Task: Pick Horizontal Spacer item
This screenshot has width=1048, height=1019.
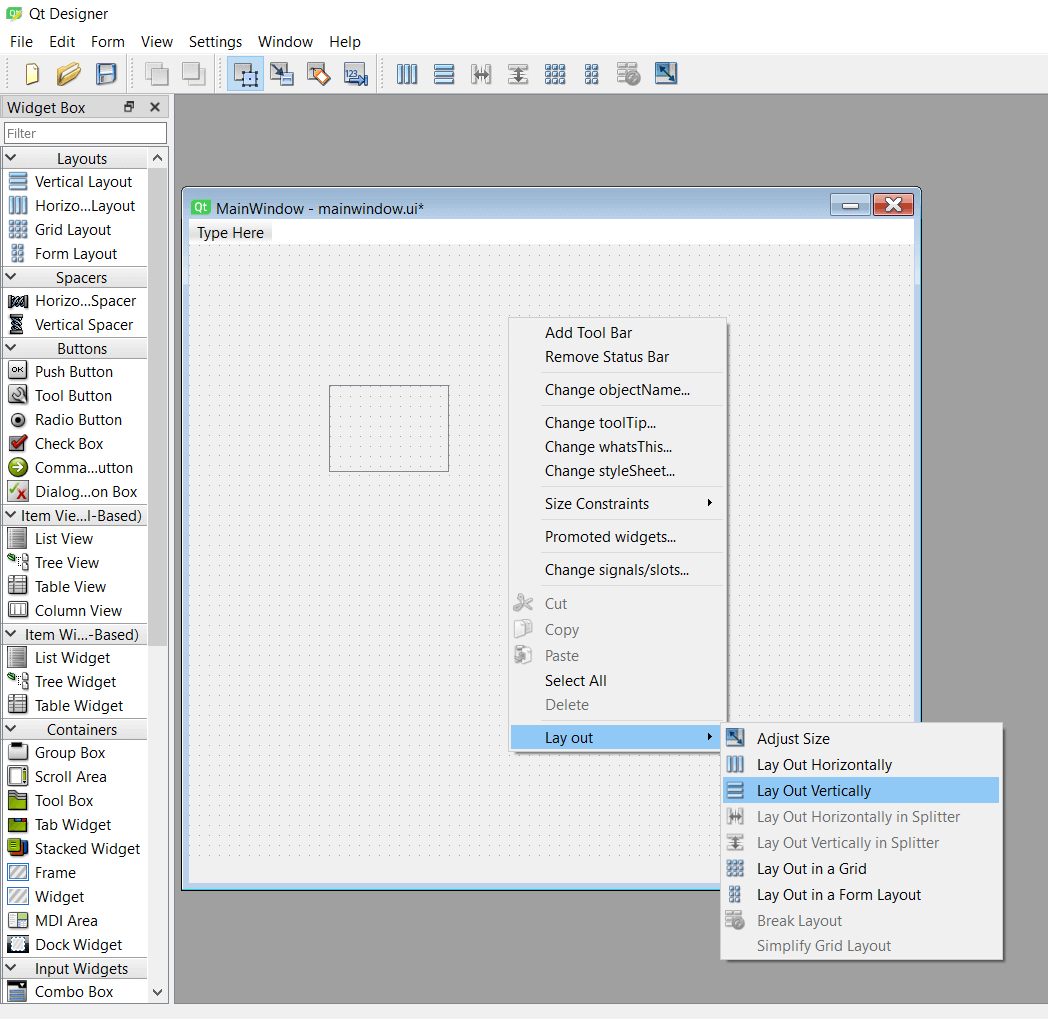Action: [75, 301]
